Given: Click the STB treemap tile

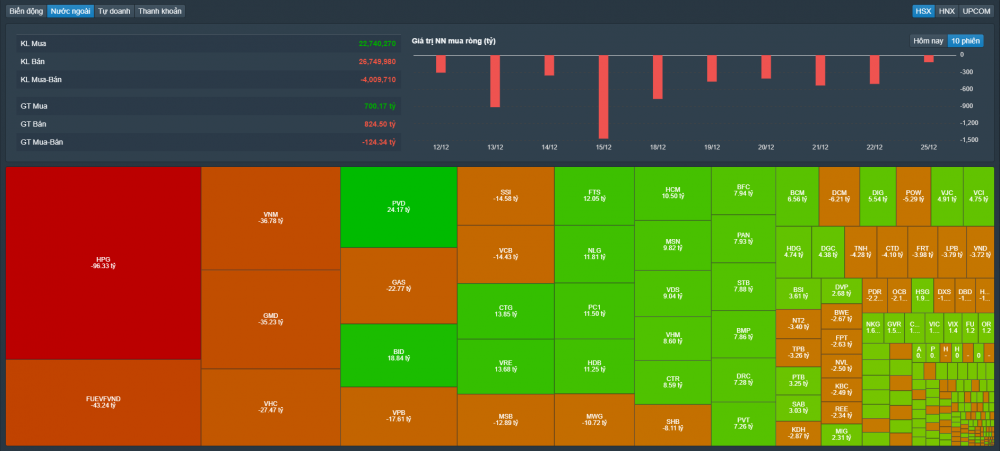Looking at the screenshot, I should click(743, 286).
